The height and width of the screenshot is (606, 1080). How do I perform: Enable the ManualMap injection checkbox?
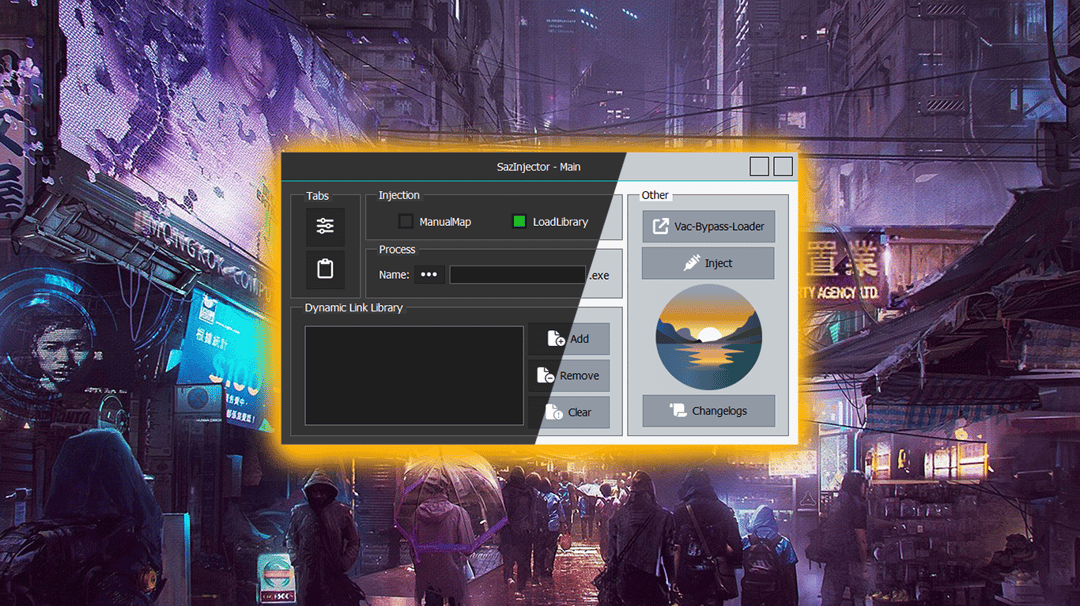click(x=406, y=221)
